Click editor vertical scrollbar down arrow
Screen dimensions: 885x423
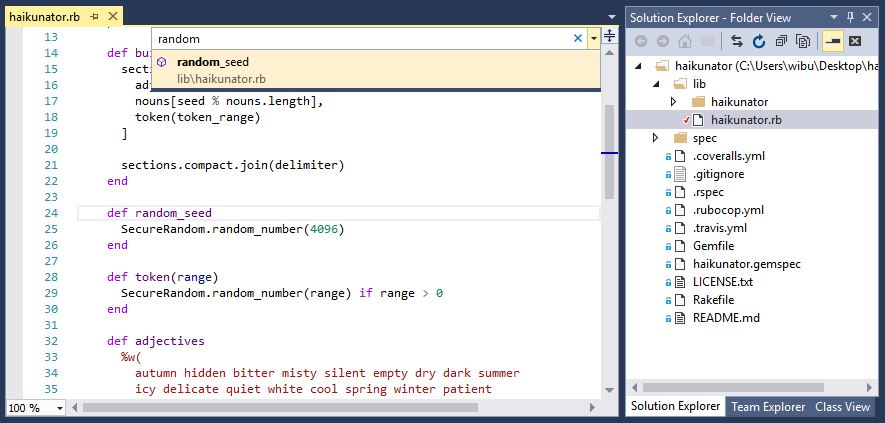tap(610, 391)
